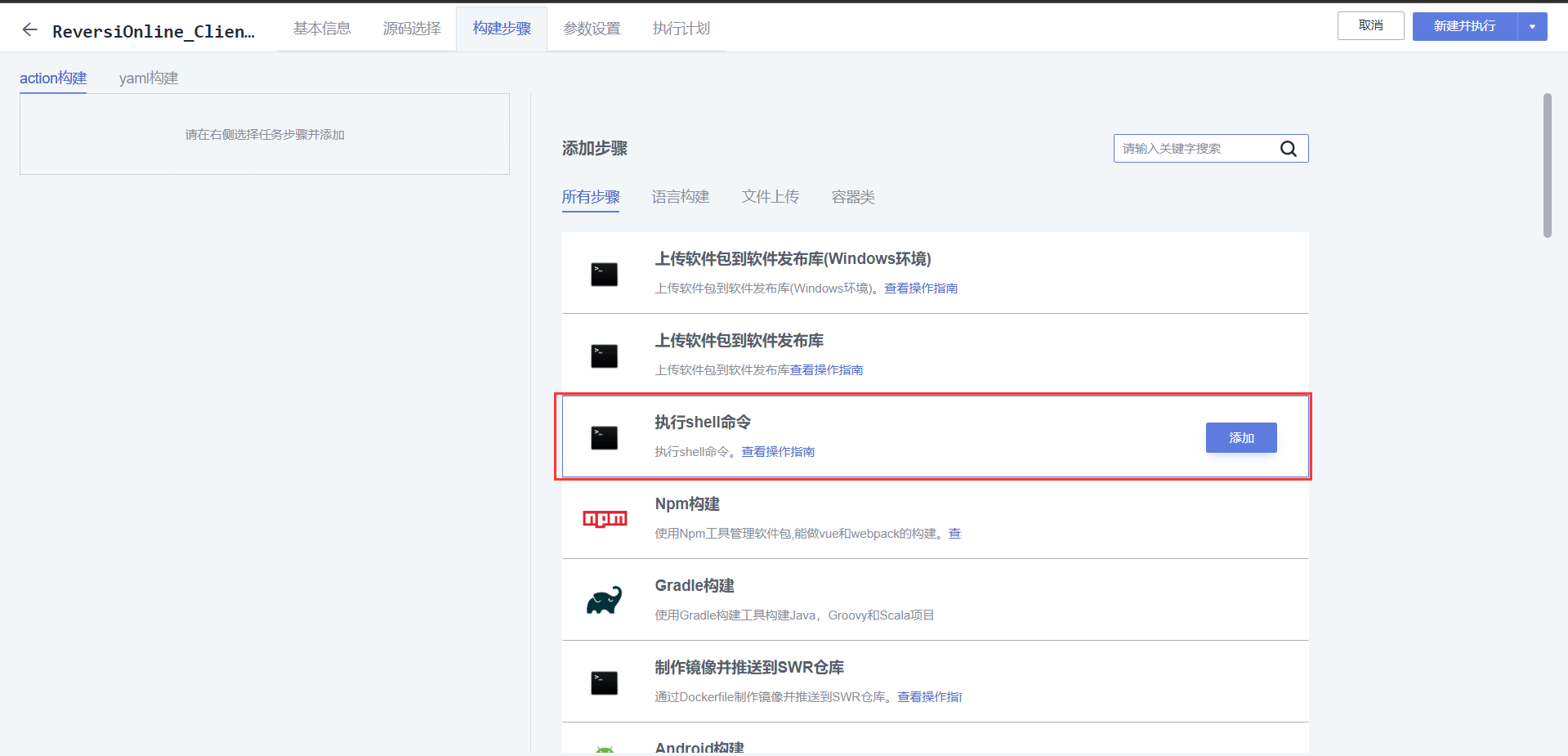The width and height of the screenshot is (1568, 756).
Task: Click the 添加 button for 执行shell命令
Action: tap(1240, 437)
